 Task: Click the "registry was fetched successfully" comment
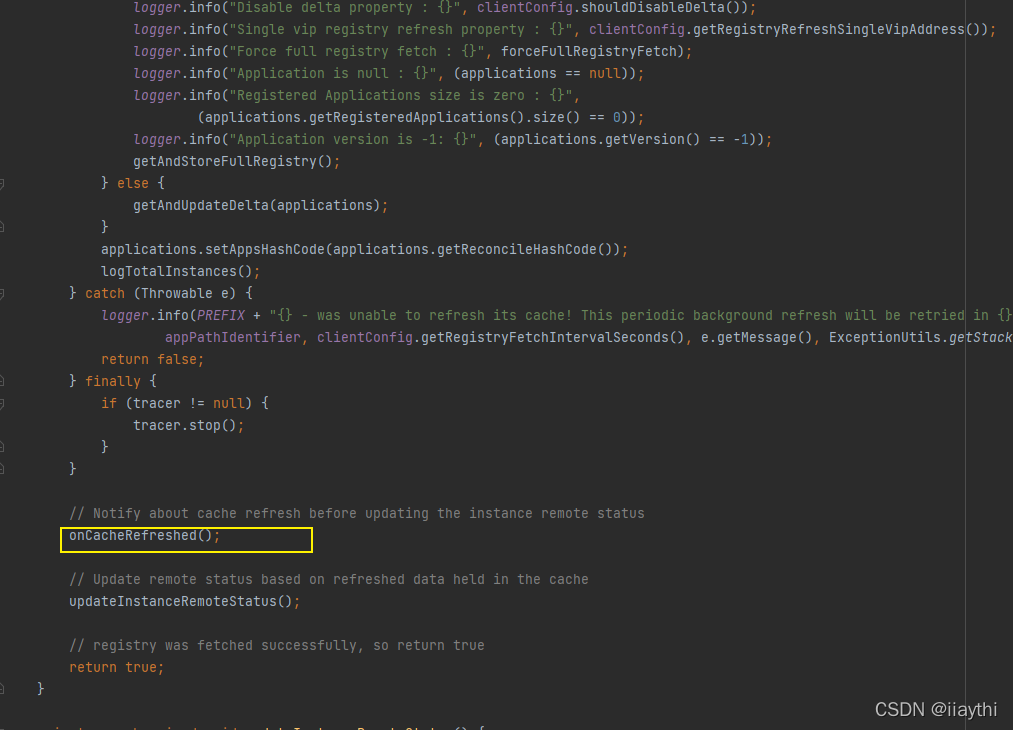click(x=277, y=645)
